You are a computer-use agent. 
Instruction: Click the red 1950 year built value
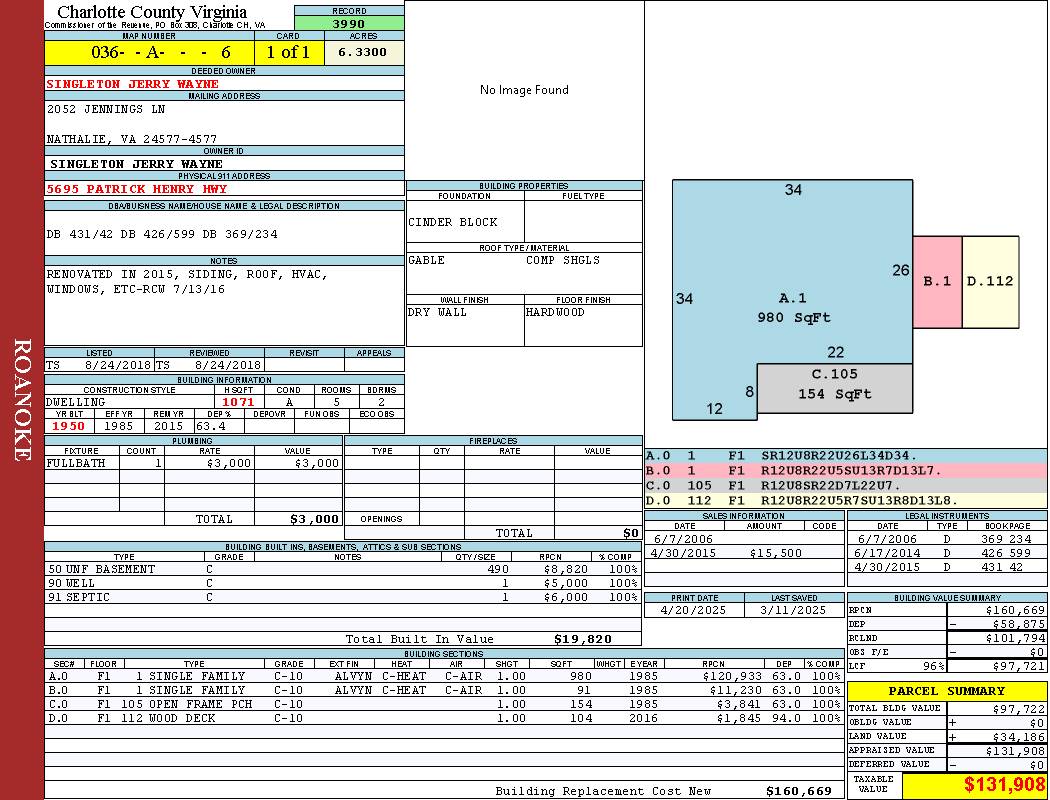pyautogui.click(x=69, y=426)
